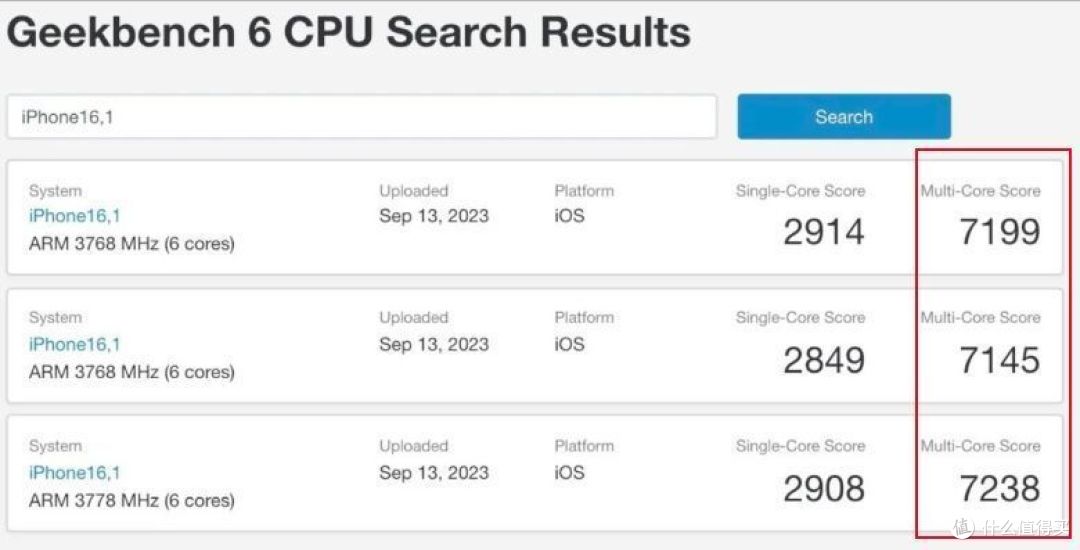Screen dimensions: 1080x550
Task: Focus the search field containing iPhone16,1
Action: [362, 117]
